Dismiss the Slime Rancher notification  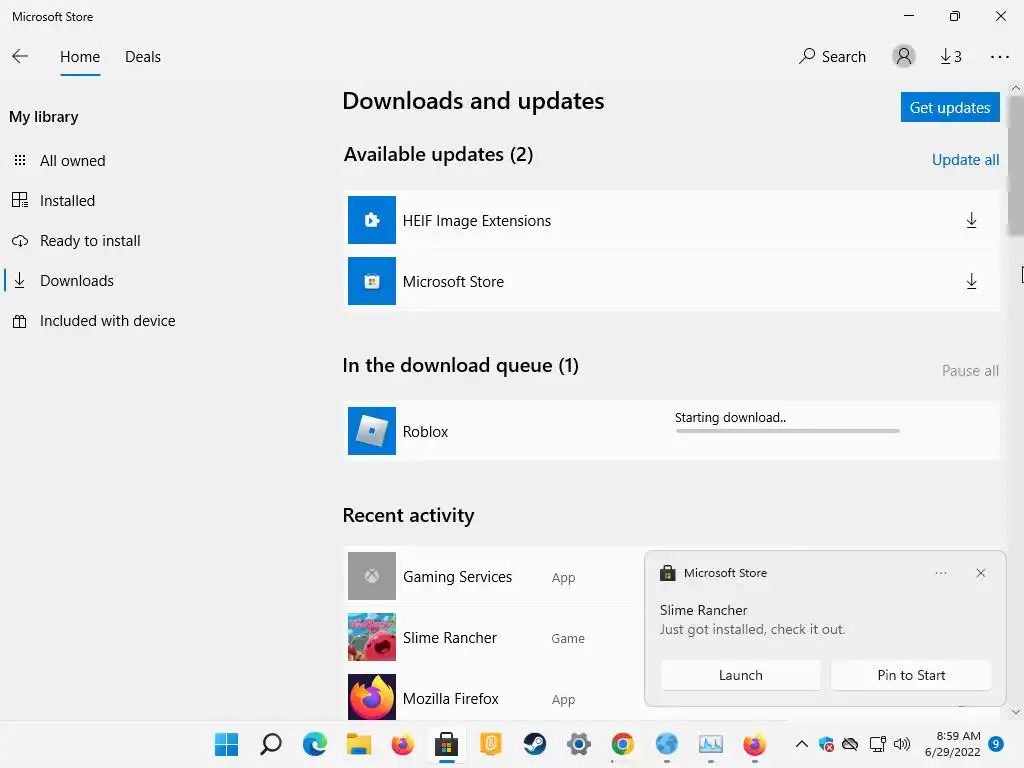980,573
